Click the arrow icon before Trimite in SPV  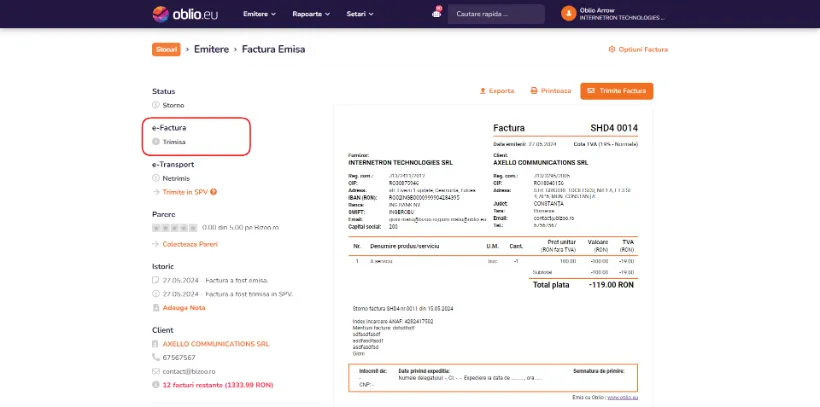155,192
